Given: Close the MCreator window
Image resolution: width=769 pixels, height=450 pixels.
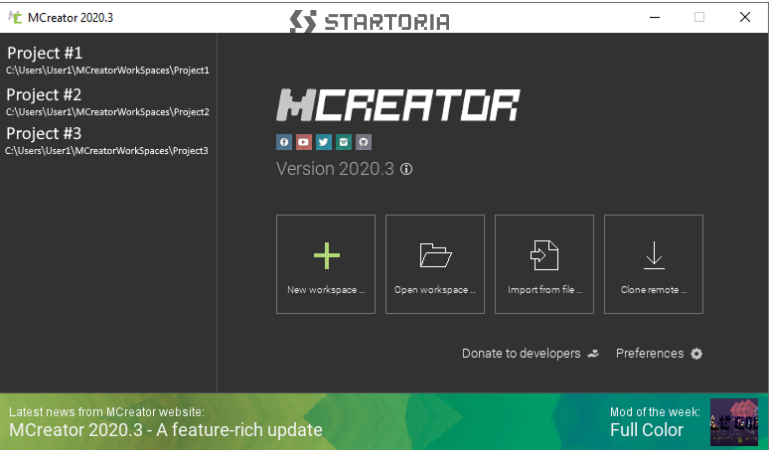Looking at the screenshot, I should pyautogui.click(x=744, y=17).
